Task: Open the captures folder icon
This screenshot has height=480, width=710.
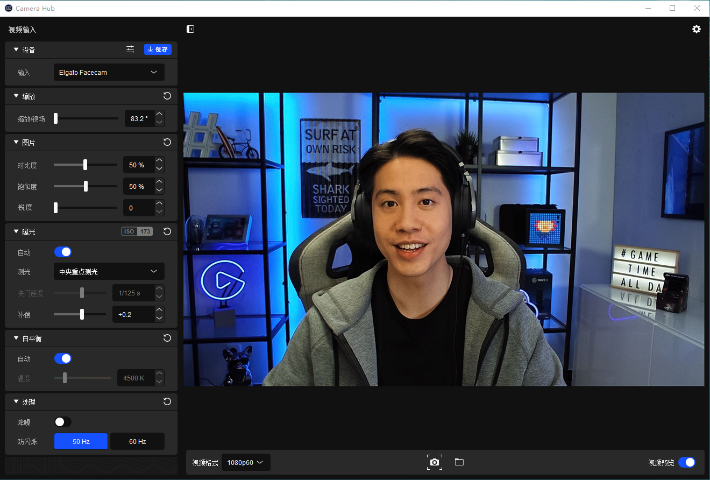Action: point(459,462)
